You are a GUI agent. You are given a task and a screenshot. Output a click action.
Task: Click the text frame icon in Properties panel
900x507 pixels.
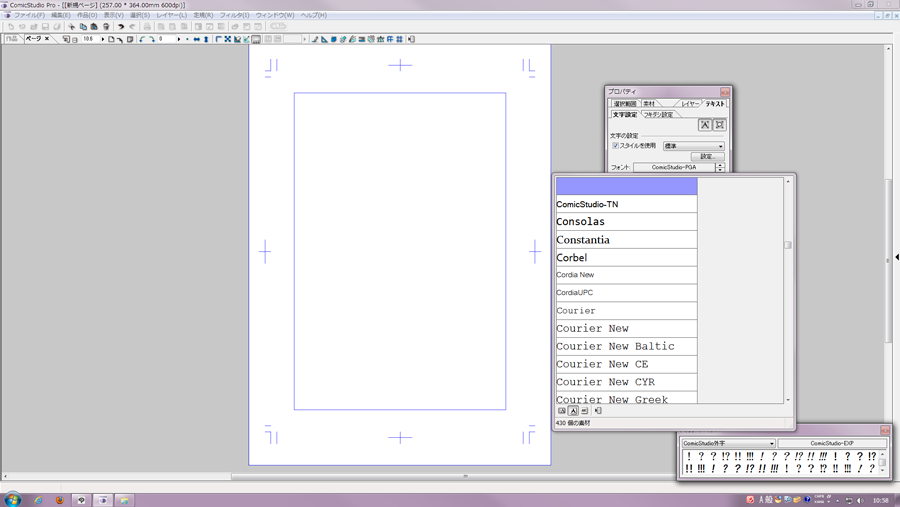pyautogui.click(x=719, y=125)
